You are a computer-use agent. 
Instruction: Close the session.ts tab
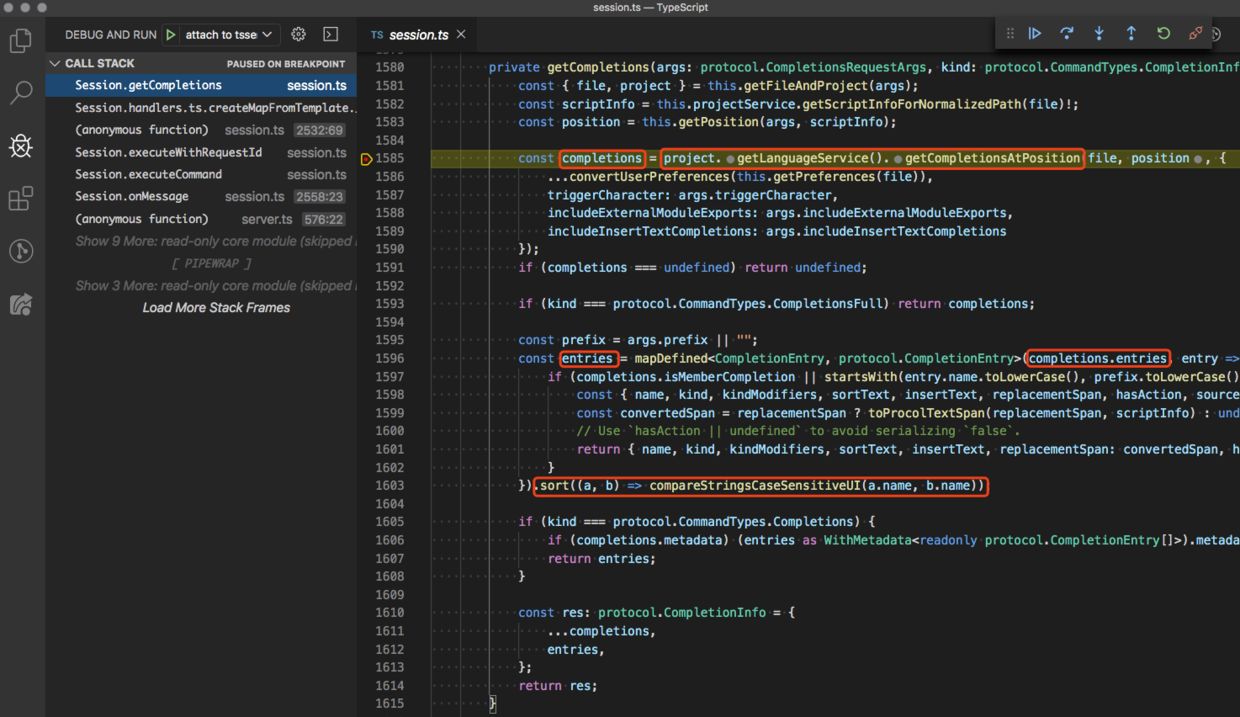coord(461,35)
